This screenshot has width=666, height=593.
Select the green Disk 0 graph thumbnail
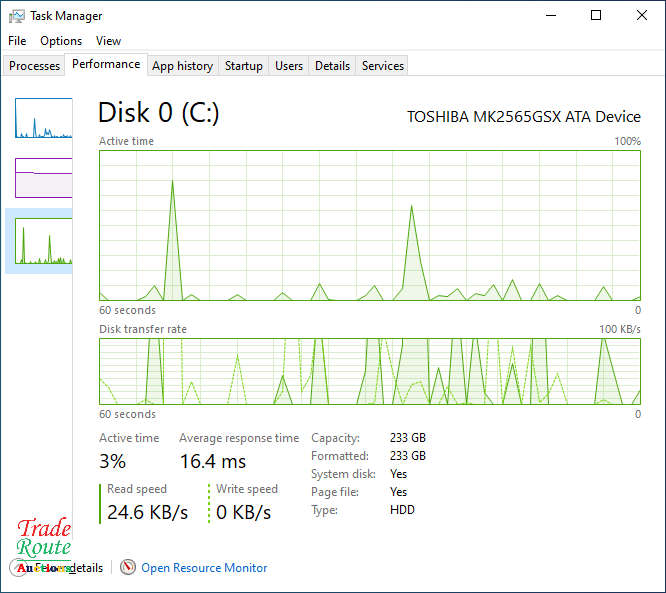click(43, 241)
